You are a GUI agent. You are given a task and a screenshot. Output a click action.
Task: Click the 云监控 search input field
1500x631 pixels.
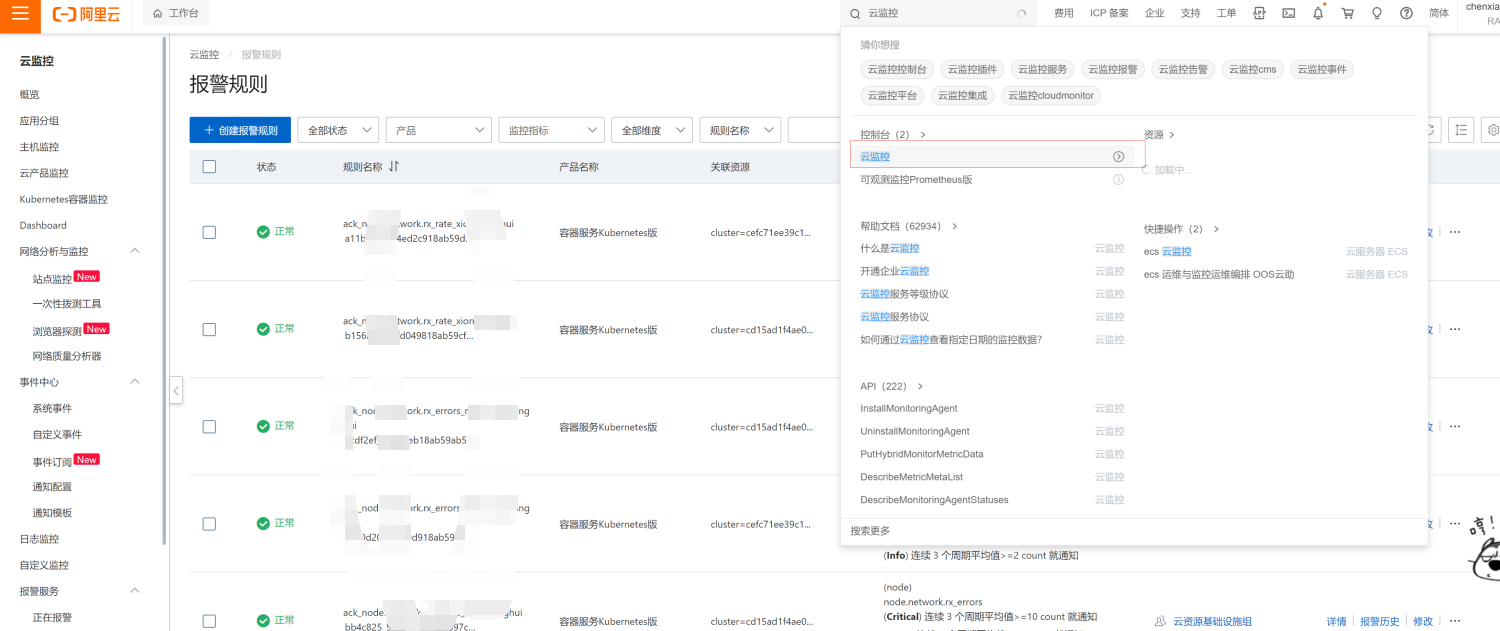(935, 14)
